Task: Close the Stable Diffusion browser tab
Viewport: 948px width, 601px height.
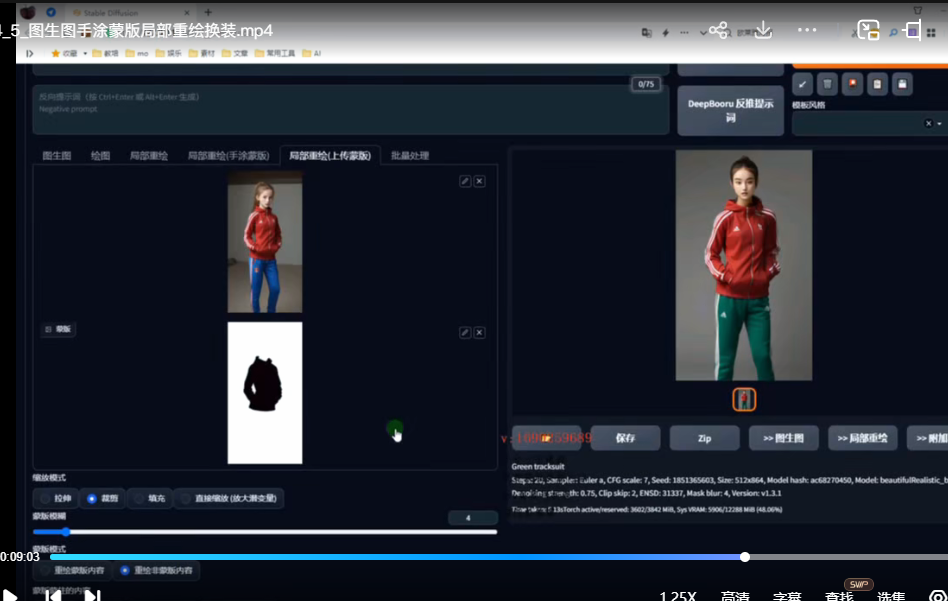Action: [x=187, y=12]
